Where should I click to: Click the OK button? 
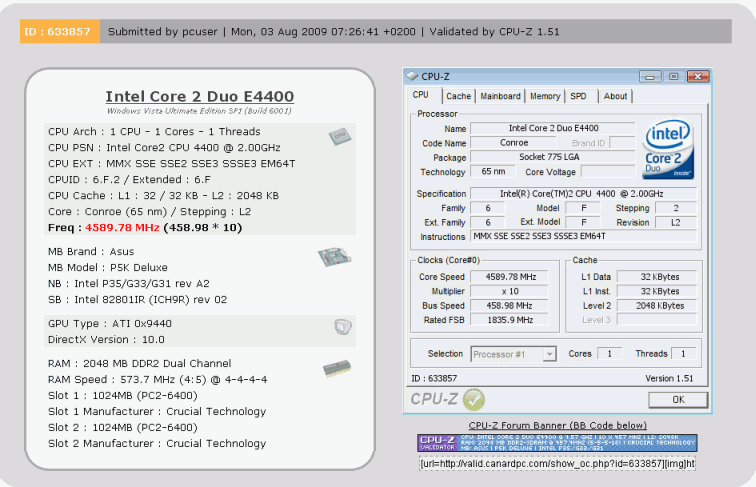[x=678, y=400]
